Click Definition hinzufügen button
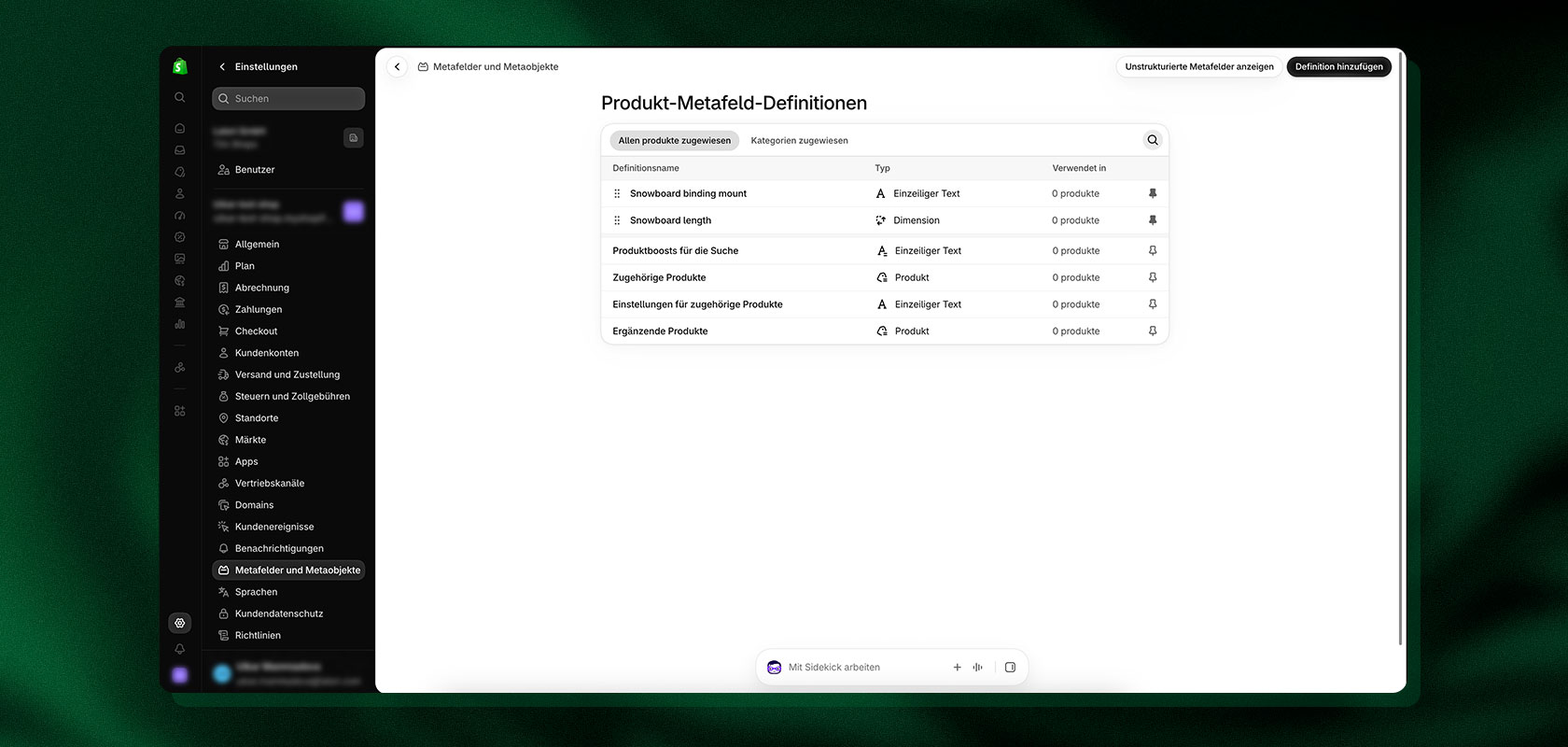The width and height of the screenshot is (1568, 747). [x=1338, y=66]
